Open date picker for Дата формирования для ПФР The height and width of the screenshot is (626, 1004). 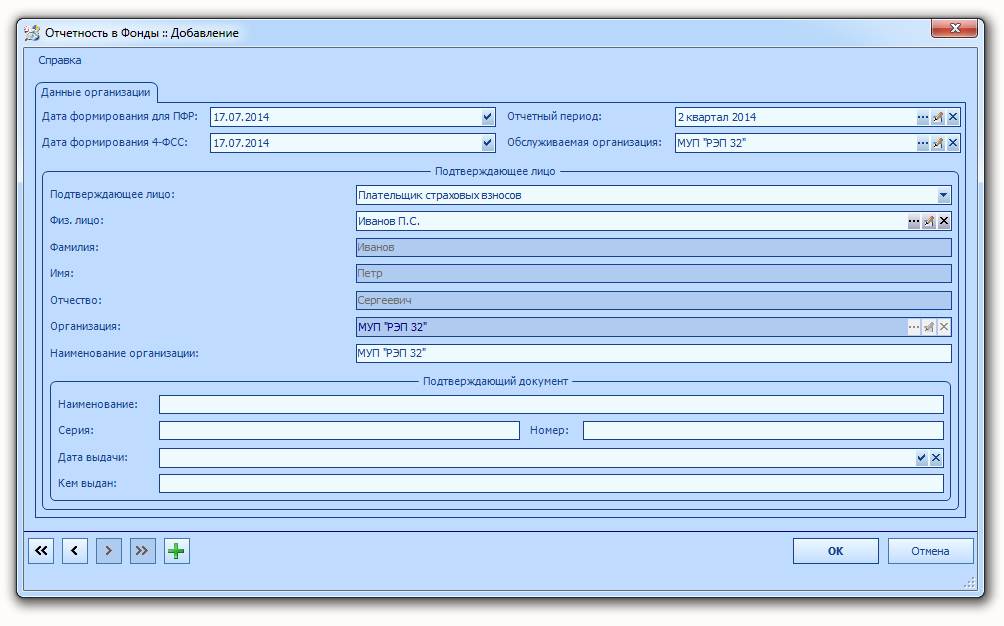(487, 117)
